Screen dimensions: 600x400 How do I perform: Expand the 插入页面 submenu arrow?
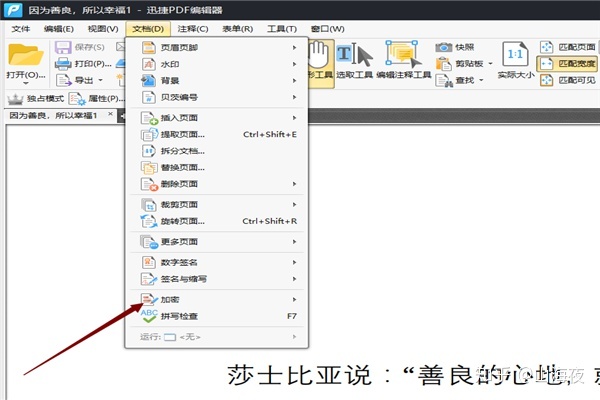click(x=294, y=118)
